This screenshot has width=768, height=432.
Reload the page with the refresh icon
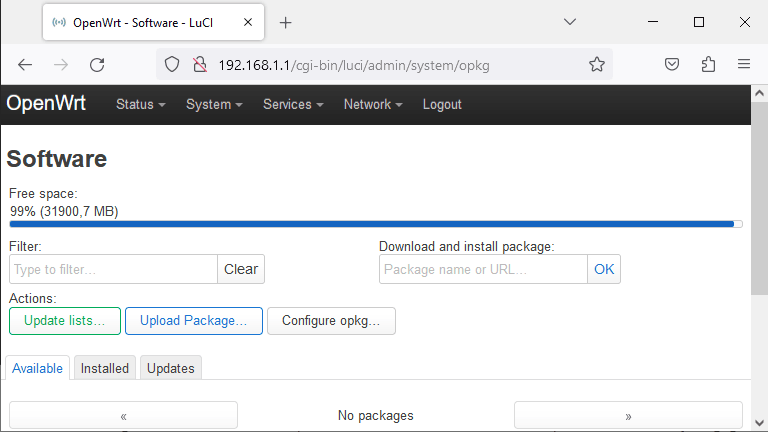point(97,65)
